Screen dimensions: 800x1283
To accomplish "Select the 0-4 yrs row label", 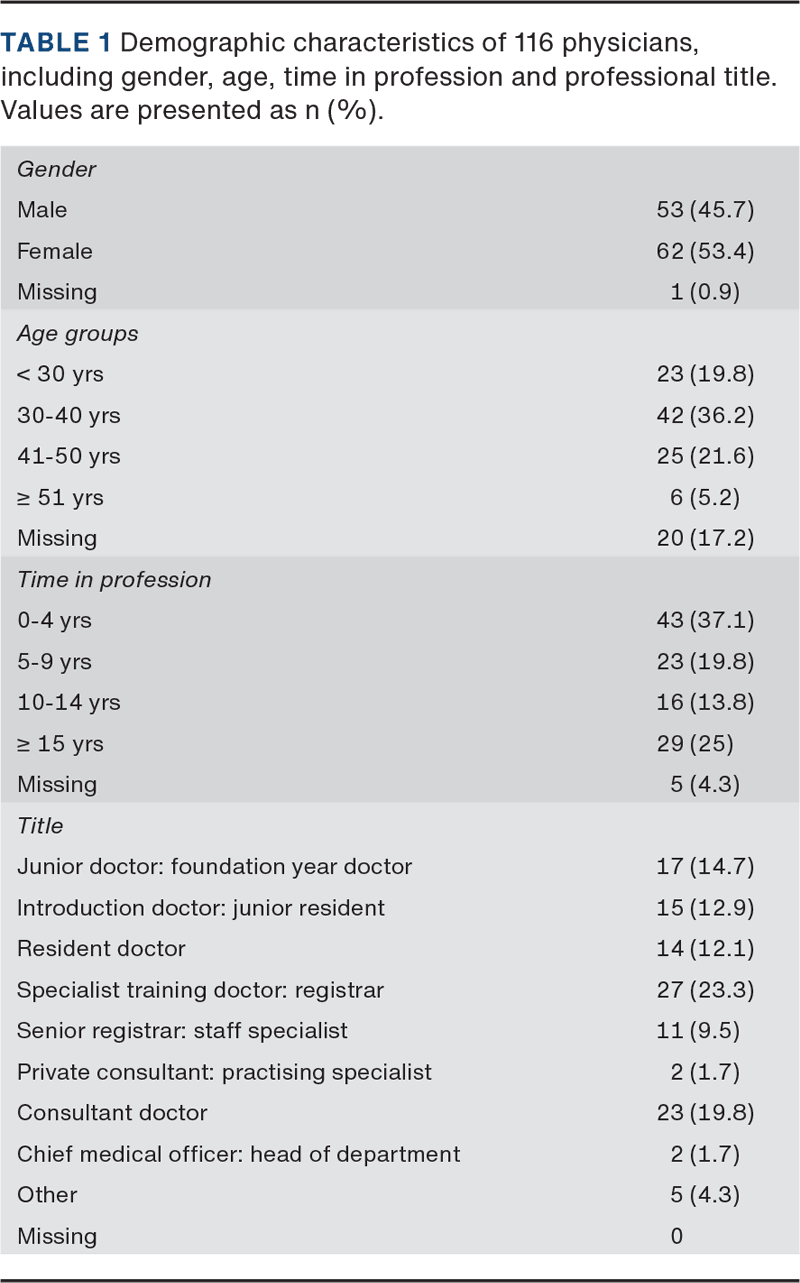I will point(54,620).
